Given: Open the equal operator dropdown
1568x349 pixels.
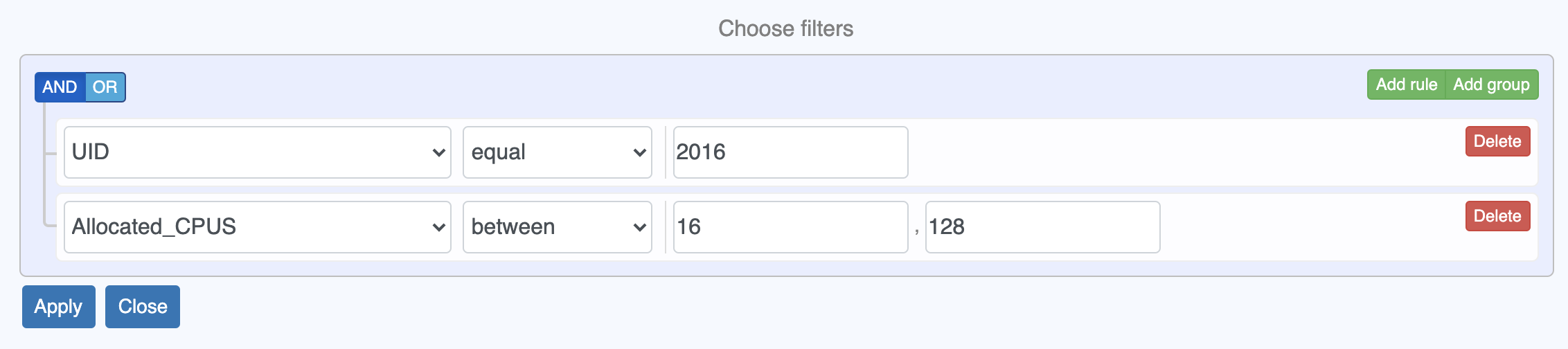Looking at the screenshot, I should click(547, 152).
